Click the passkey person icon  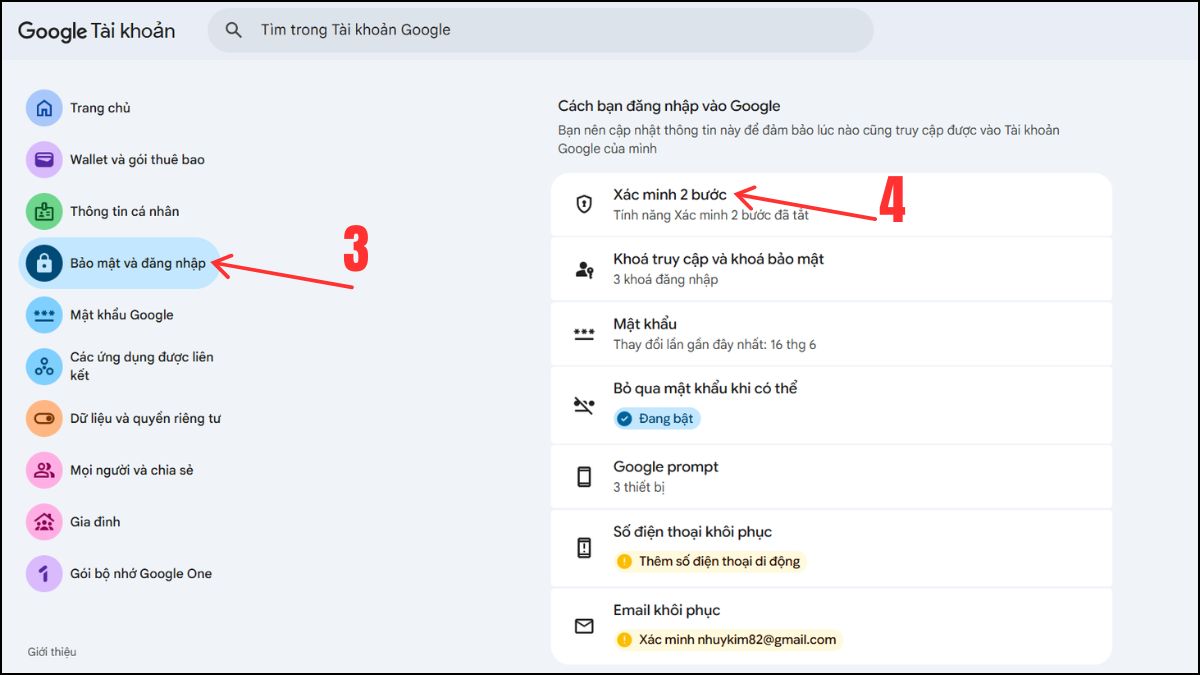[x=584, y=269]
